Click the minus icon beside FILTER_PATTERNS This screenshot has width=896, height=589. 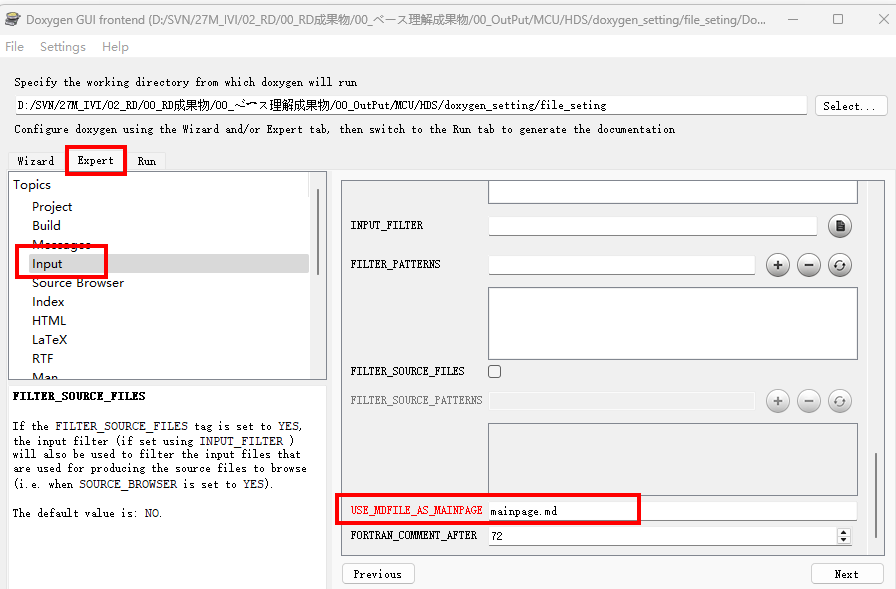808,264
